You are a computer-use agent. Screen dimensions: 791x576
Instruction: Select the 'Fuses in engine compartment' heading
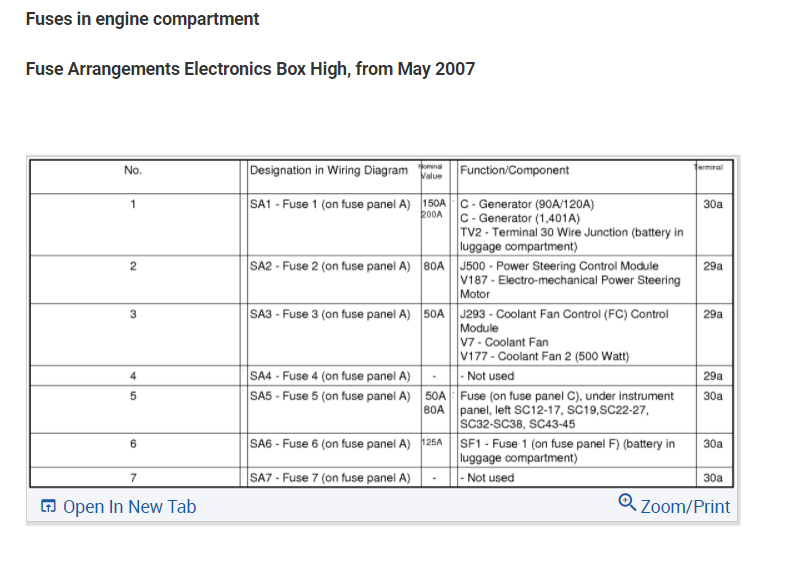[x=142, y=19]
